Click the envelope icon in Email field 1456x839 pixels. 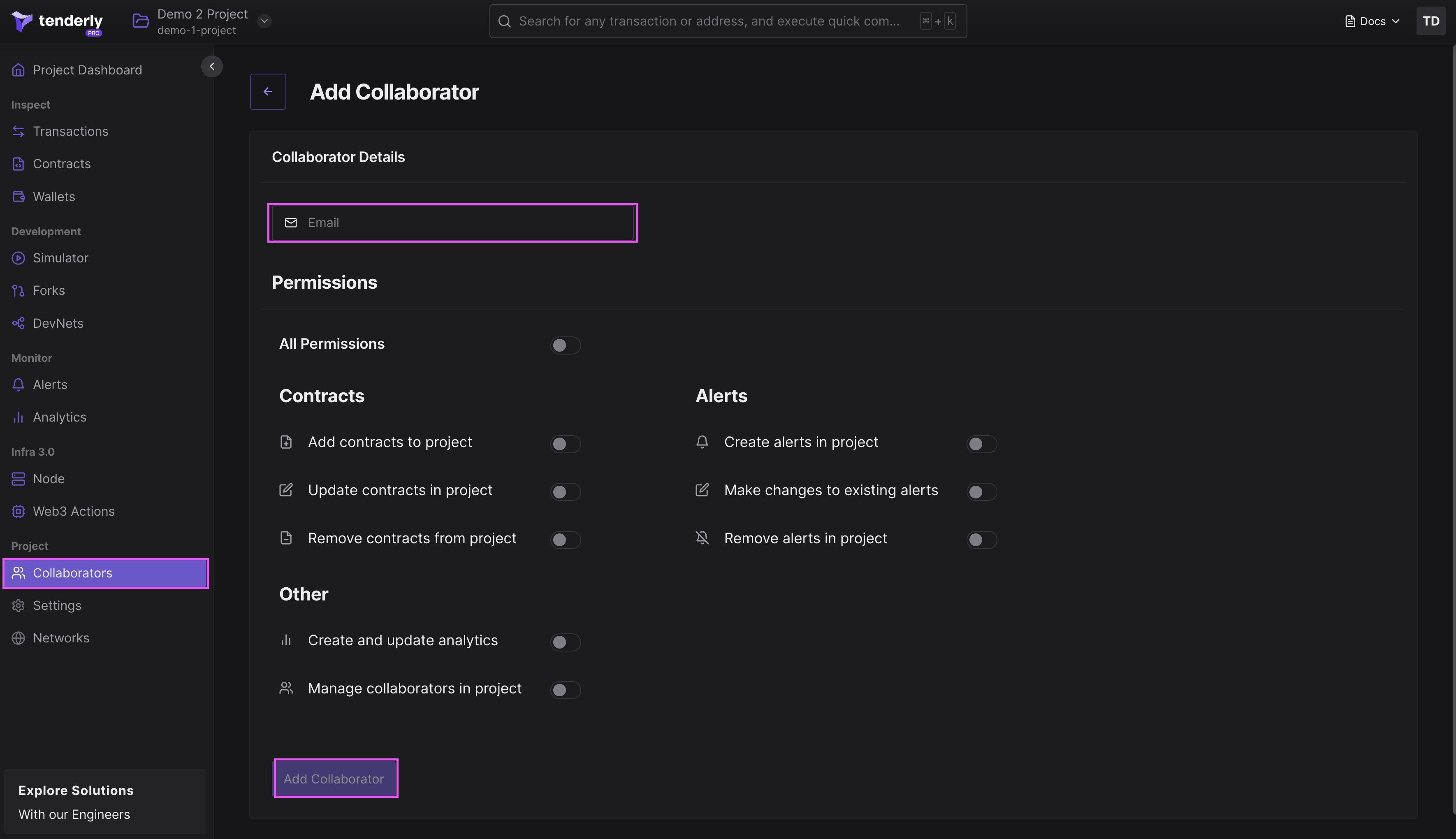click(x=291, y=222)
